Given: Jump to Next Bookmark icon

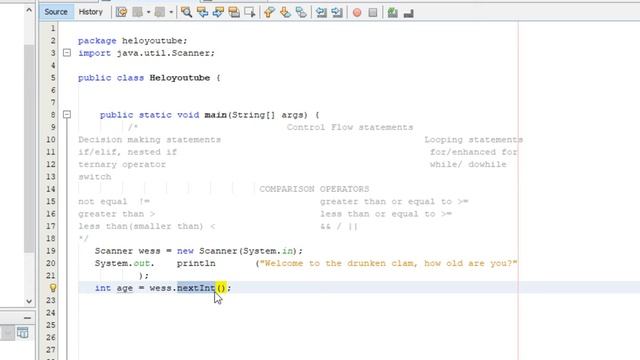Looking at the screenshot, I should (x=285, y=13).
